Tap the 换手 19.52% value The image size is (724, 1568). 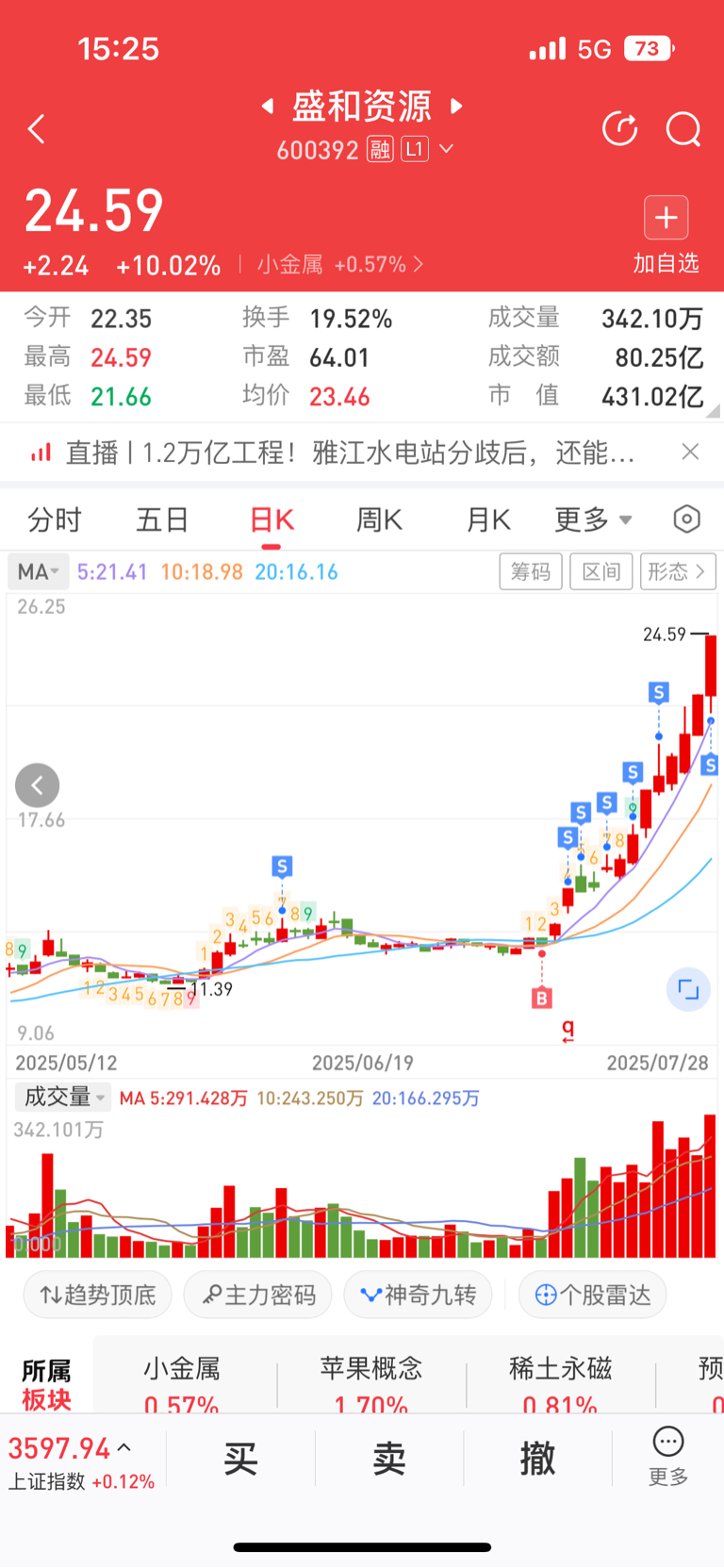coord(351,319)
